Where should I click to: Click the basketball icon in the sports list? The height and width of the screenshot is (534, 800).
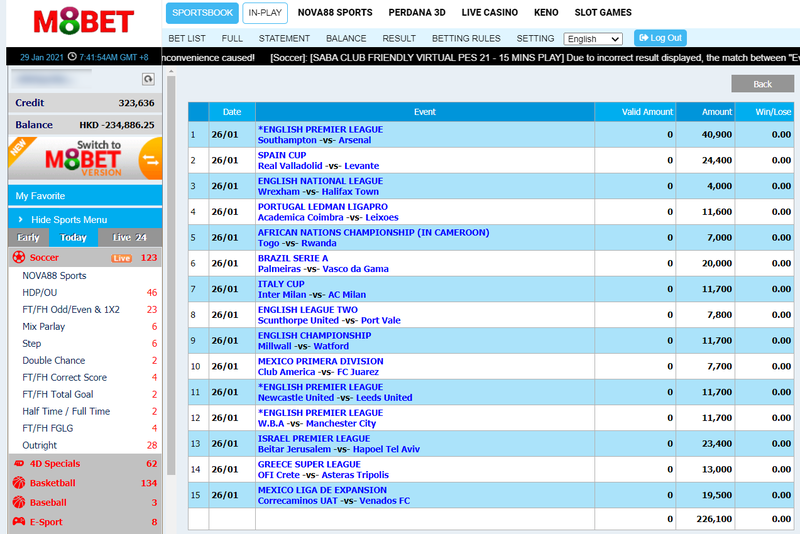pyautogui.click(x=19, y=482)
